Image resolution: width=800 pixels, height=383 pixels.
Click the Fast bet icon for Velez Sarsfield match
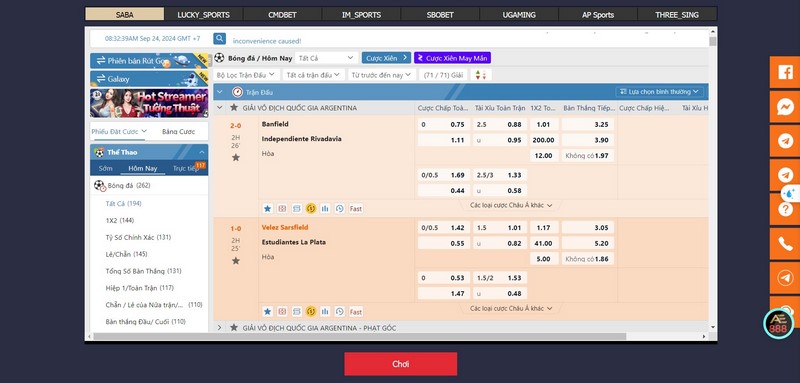click(x=356, y=312)
